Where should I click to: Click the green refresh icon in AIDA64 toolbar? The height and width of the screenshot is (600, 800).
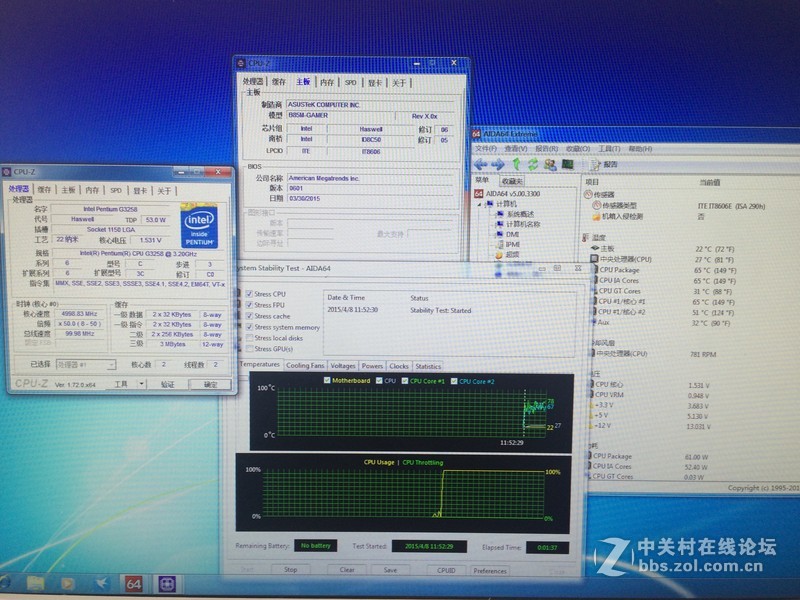tap(532, 164)
